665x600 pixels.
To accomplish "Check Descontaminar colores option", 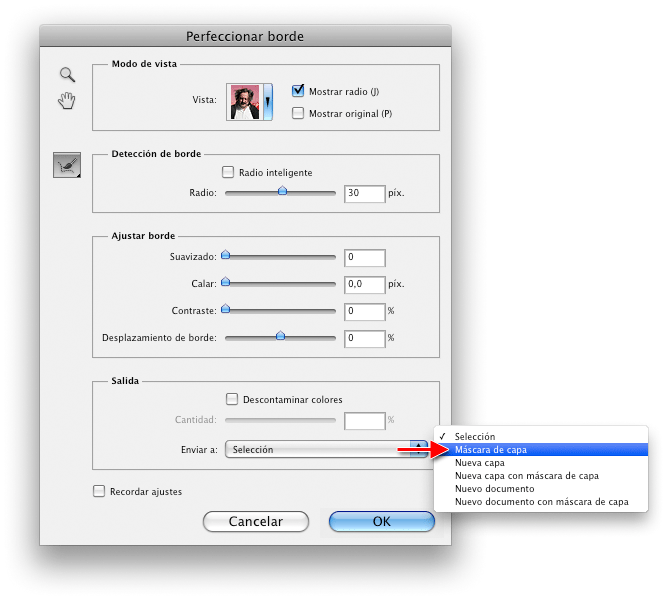I will 233,399.
